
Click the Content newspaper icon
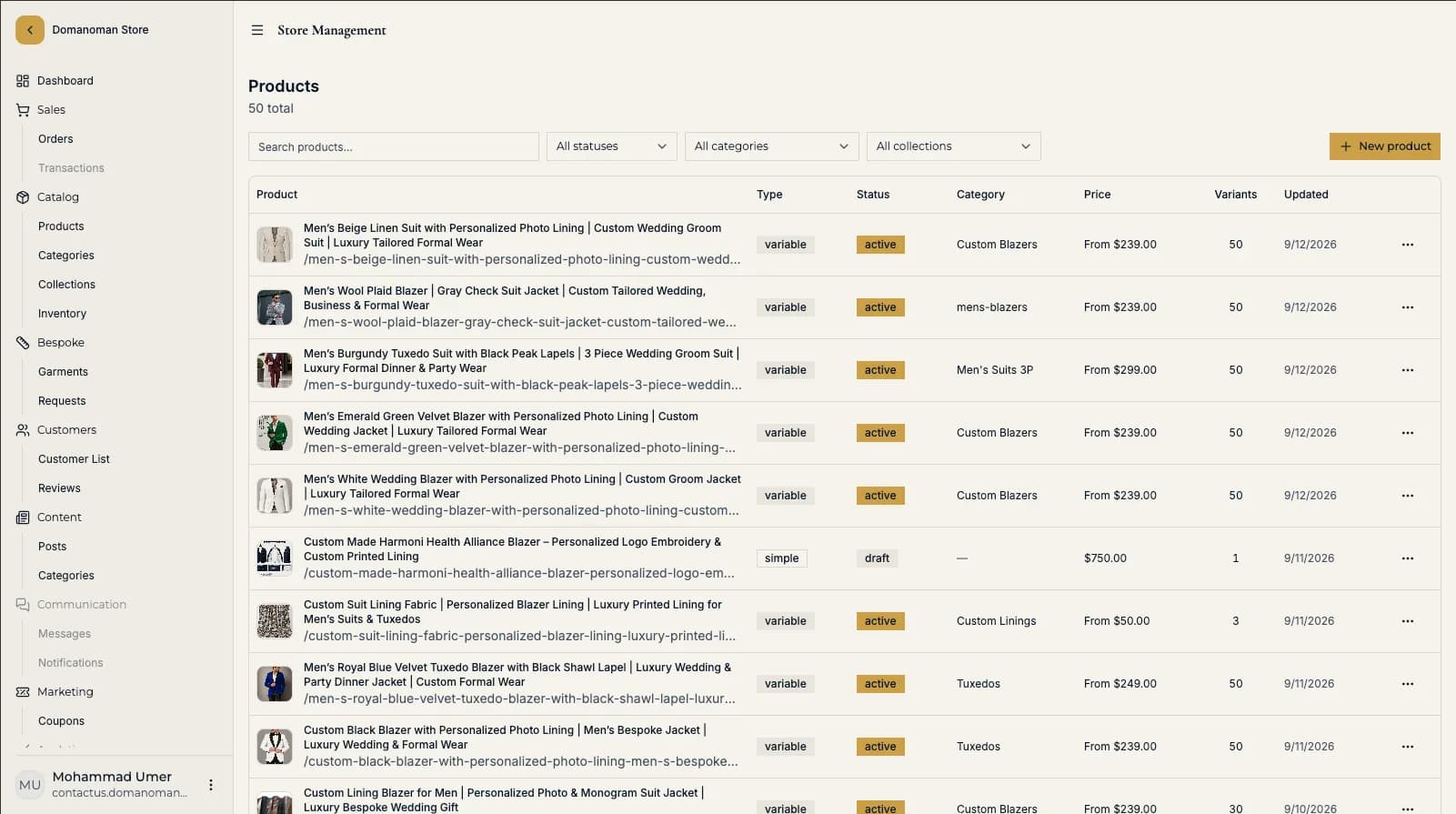(x=23, y=518)
